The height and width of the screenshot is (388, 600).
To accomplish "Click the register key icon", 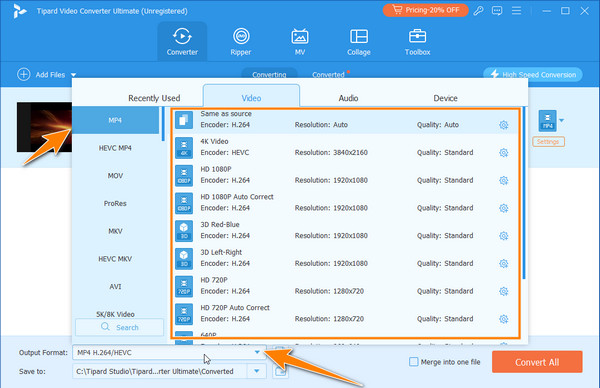I will (x=478, y=11).
